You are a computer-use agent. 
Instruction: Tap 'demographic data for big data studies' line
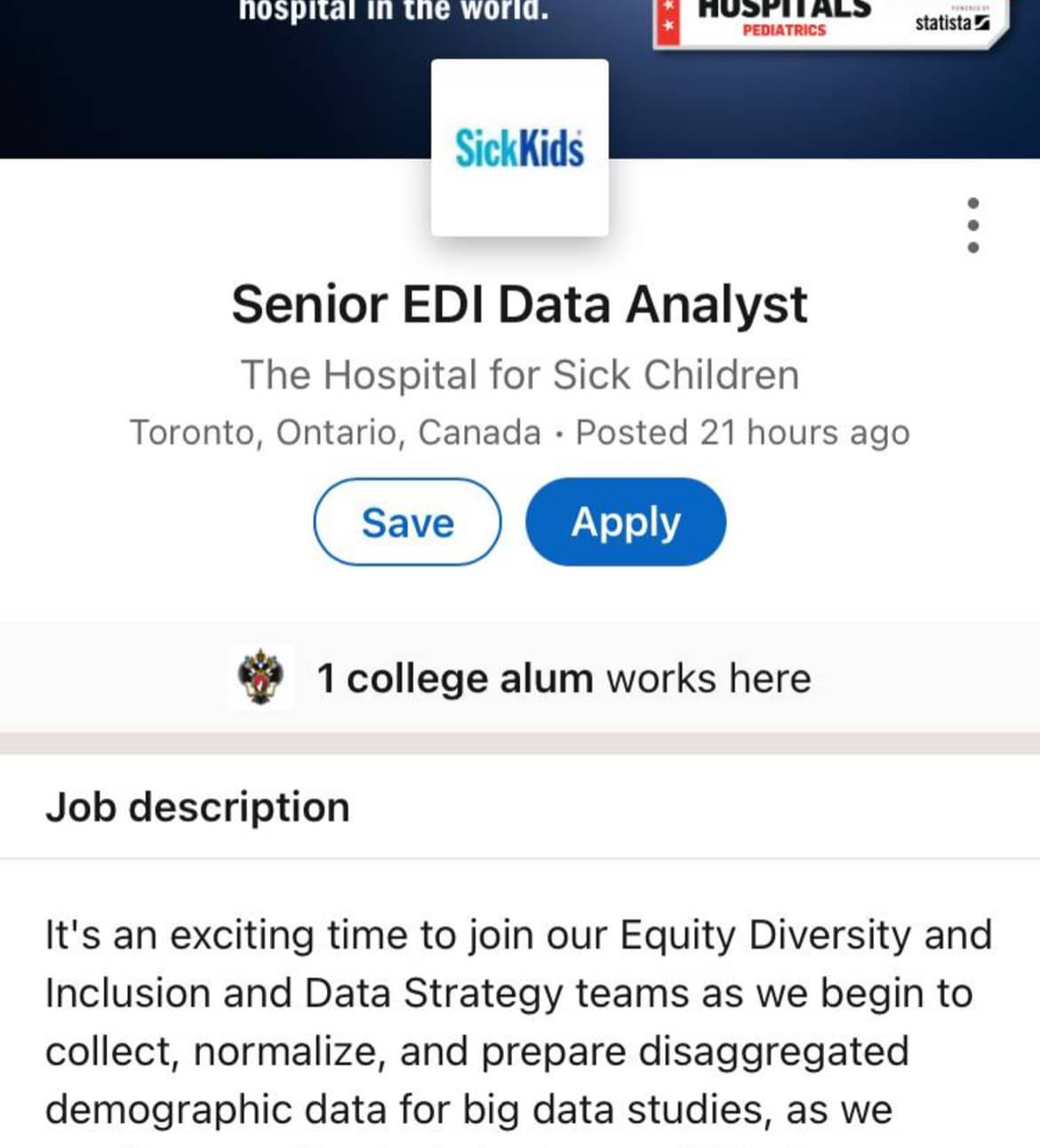pyautogui.click(x=468, y=1110)
